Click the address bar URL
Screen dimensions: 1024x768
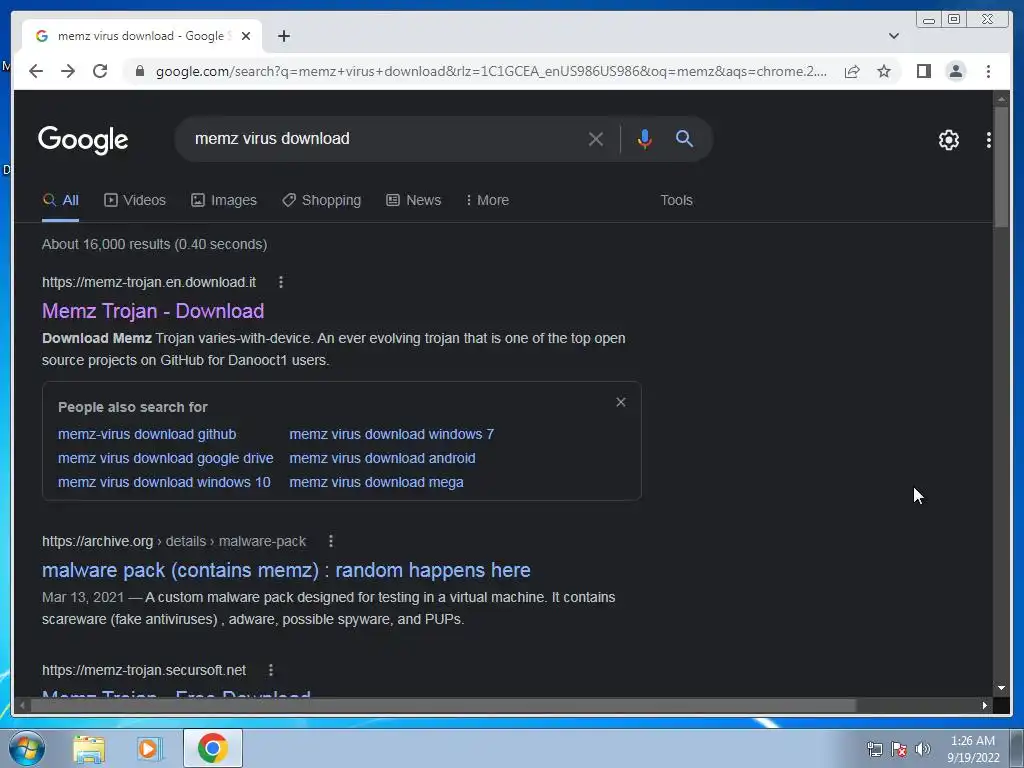click(491, 71)
